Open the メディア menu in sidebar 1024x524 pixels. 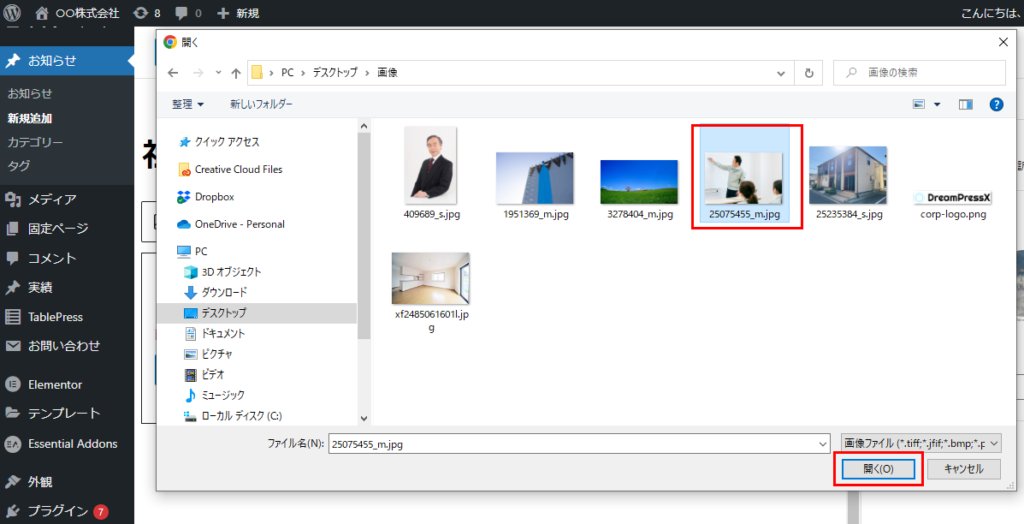(x=52, y=199)
